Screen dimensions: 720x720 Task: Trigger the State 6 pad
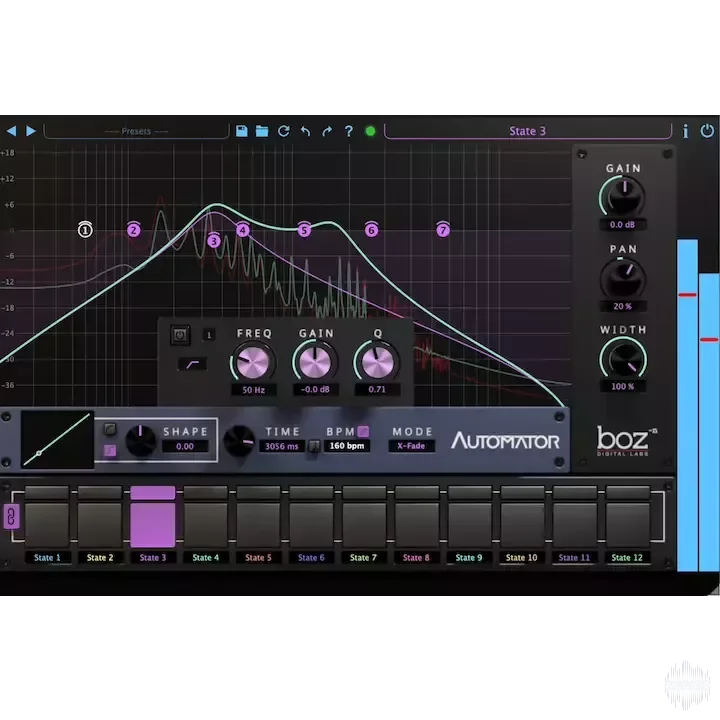pos(311,525)
